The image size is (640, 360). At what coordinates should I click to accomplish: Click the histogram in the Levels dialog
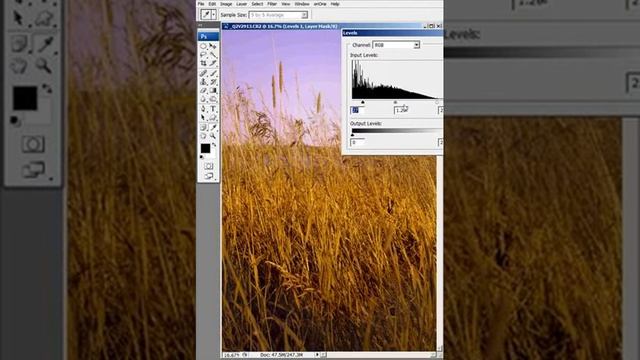396,79
